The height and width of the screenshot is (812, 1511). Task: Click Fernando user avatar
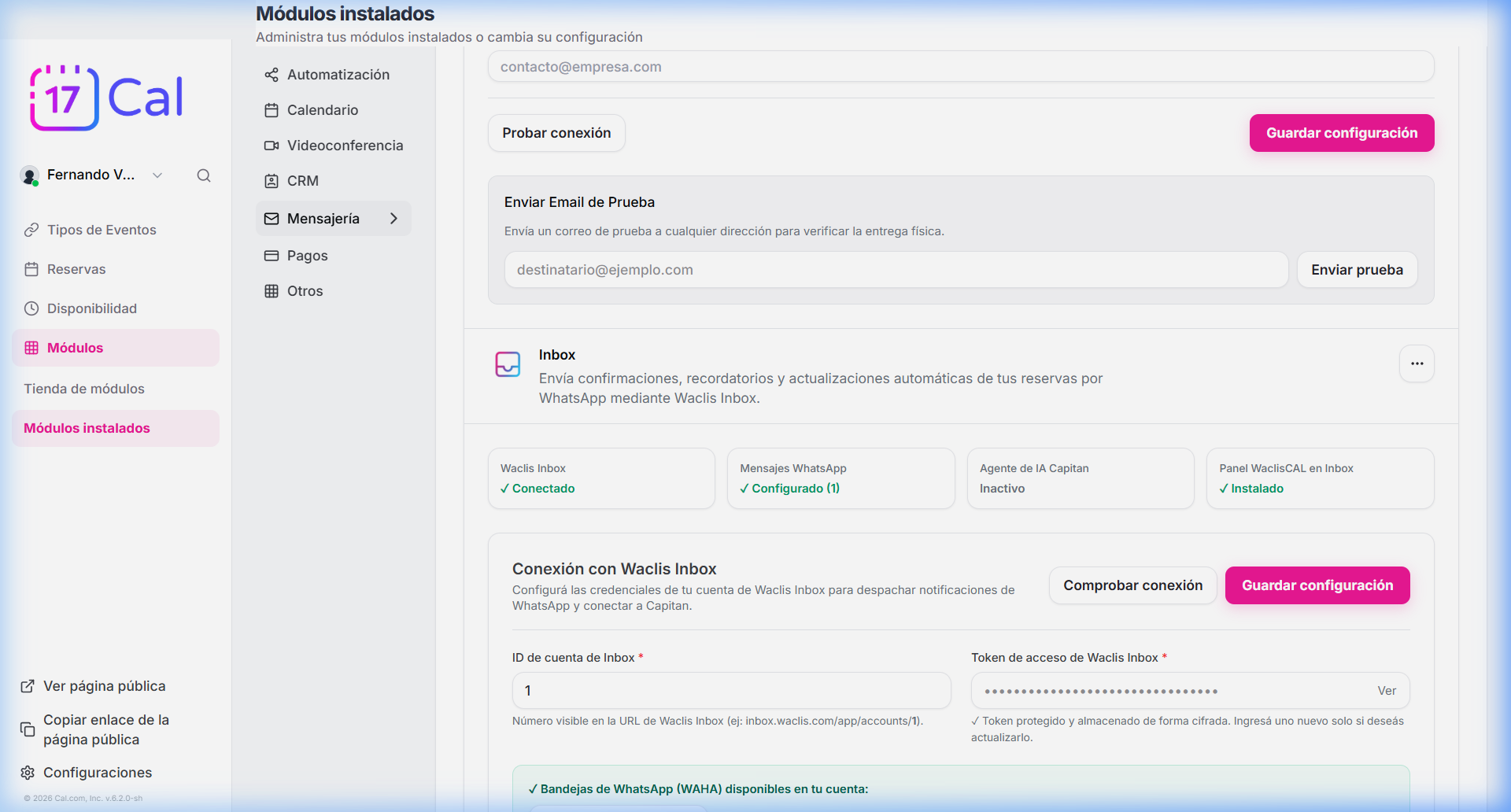tap(30, 175)
